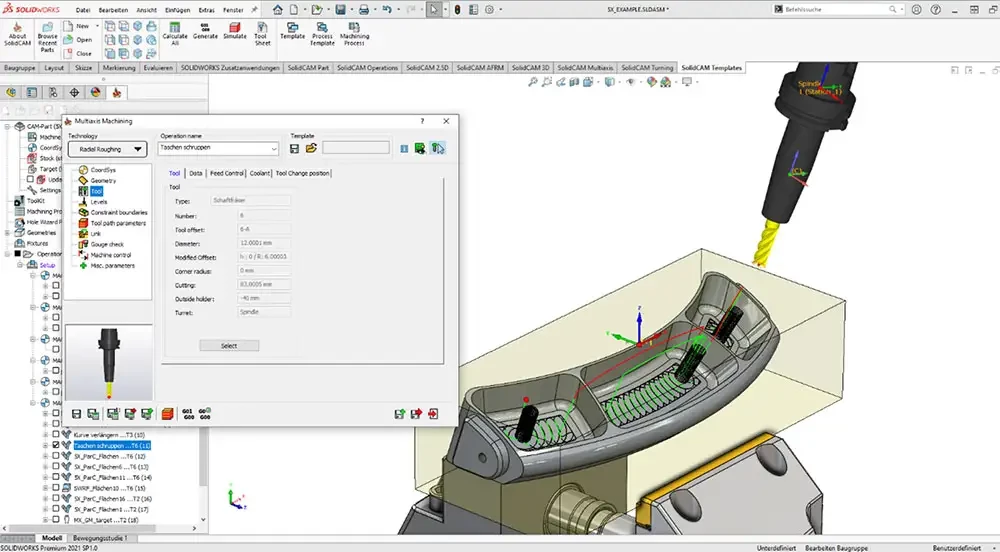Click the Save icon at dialog bottom

point(77,414)
